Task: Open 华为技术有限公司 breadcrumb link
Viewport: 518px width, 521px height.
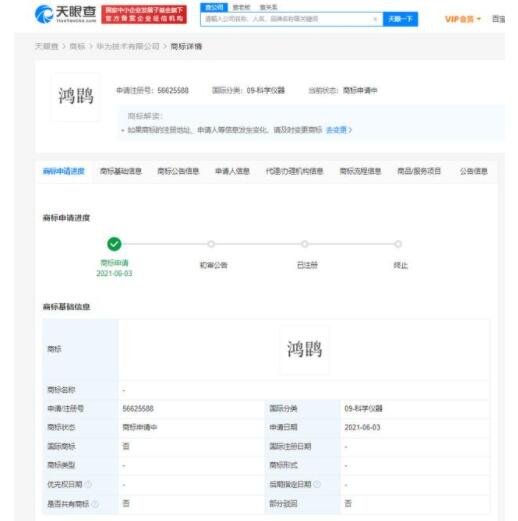Action: [128, 46]
